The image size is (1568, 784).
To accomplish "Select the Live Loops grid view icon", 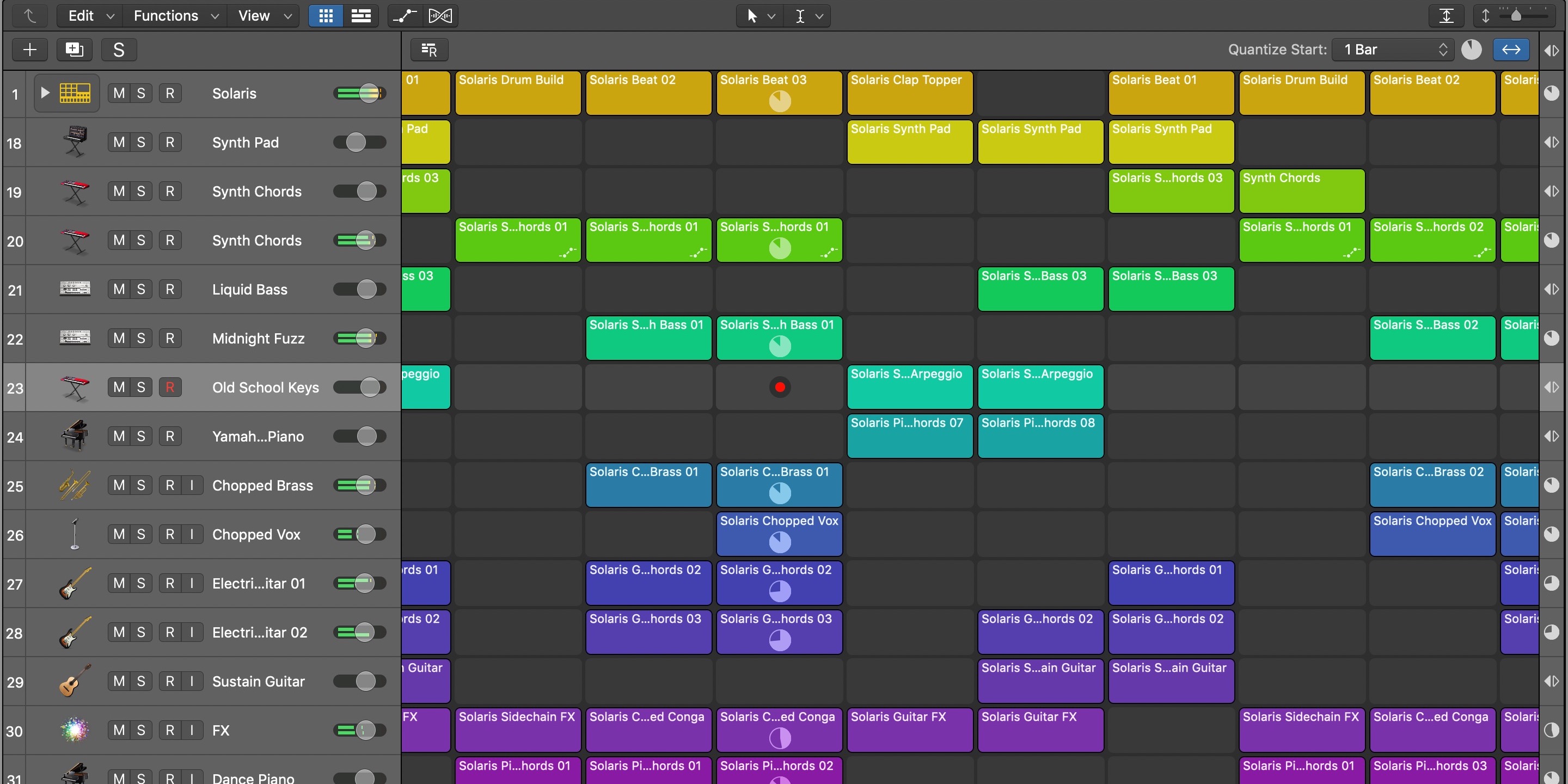I will click(325, 16).
